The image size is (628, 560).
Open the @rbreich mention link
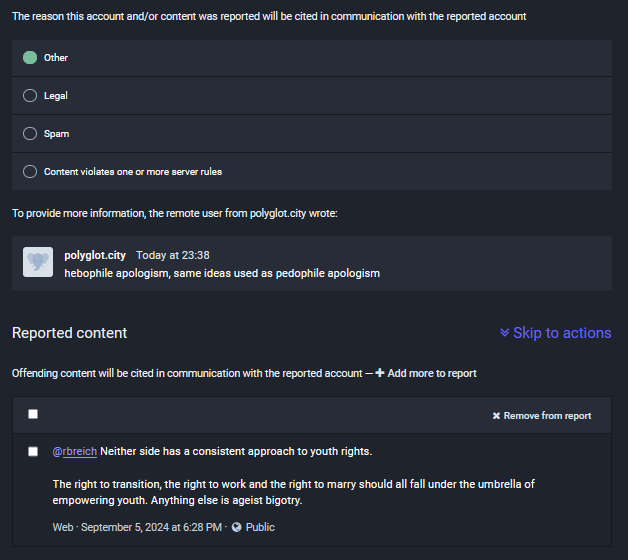(x=75, y=451)
